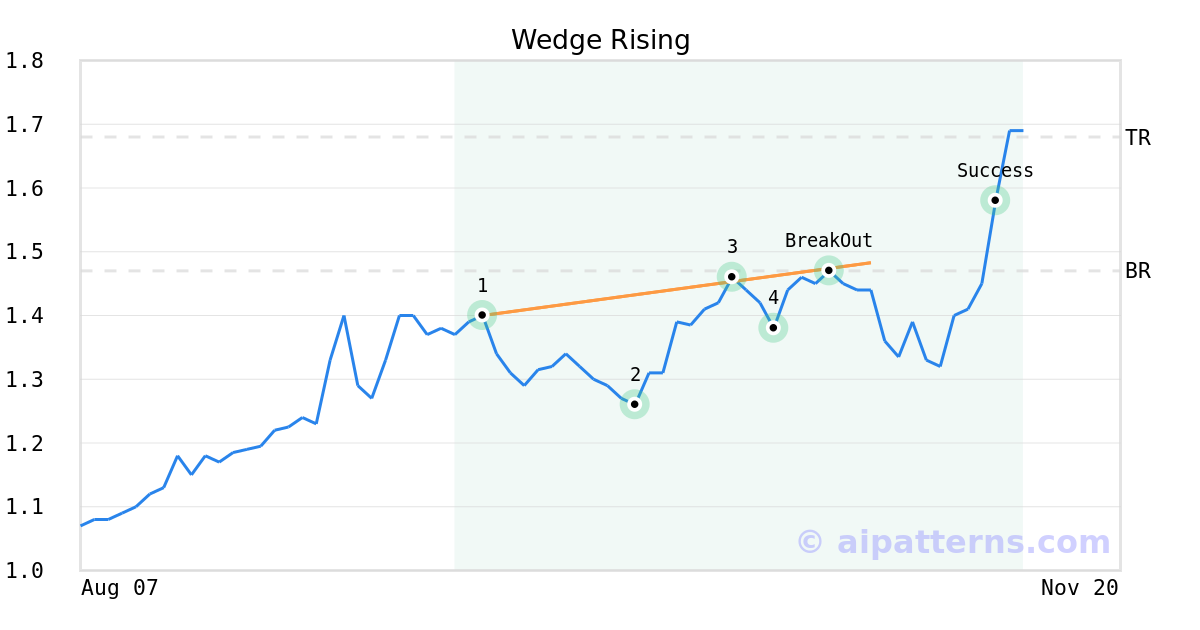
Task: Click the TR level label
Action: pyautogui.click(x=1138, y=138)
